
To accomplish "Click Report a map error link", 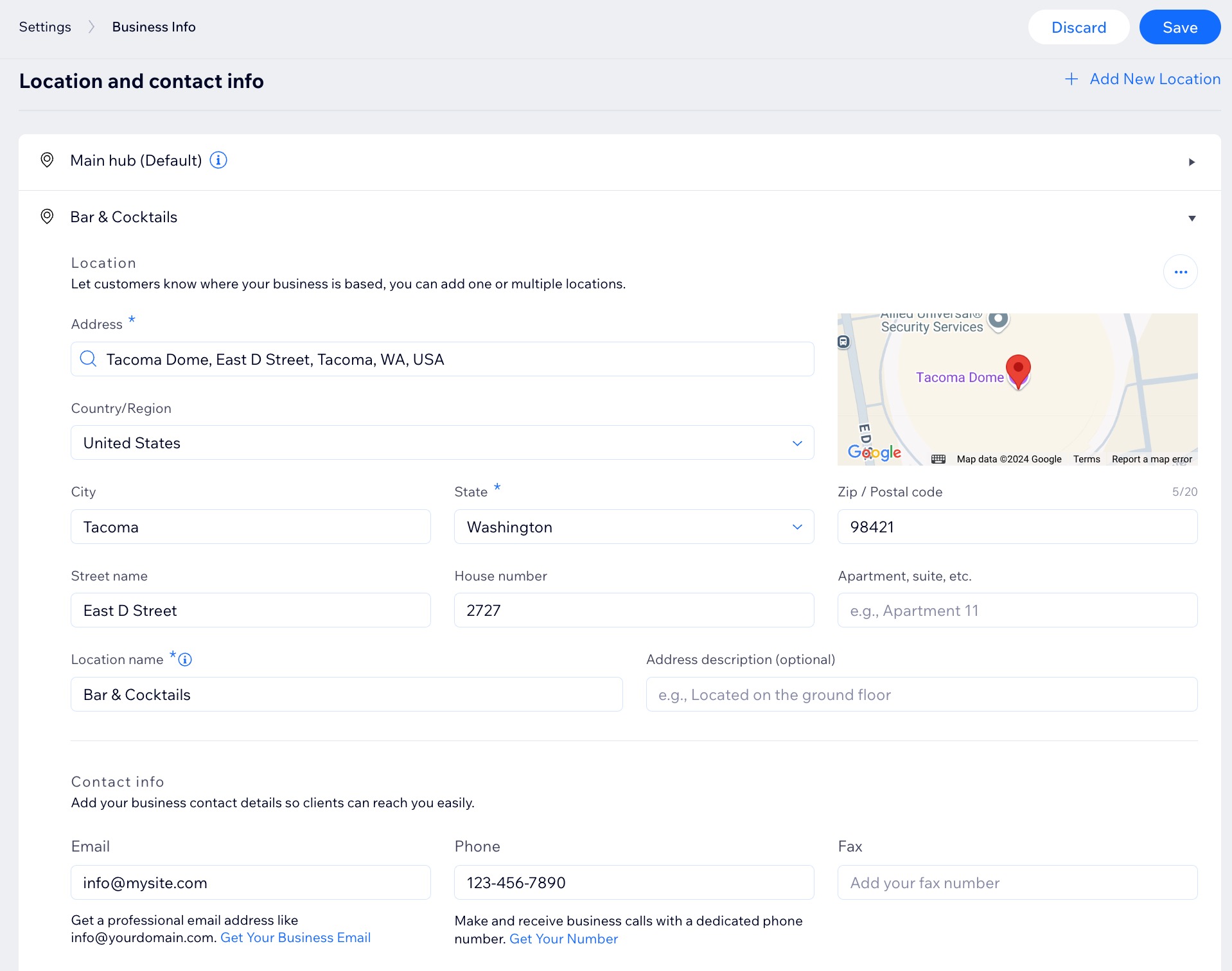I will click(x=1152, y=459).
